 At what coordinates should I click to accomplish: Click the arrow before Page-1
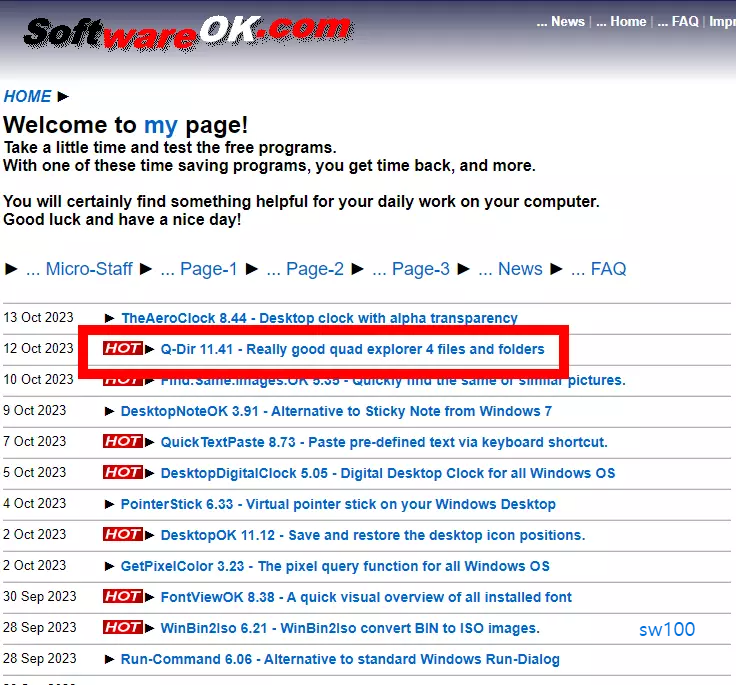[146, 269]
